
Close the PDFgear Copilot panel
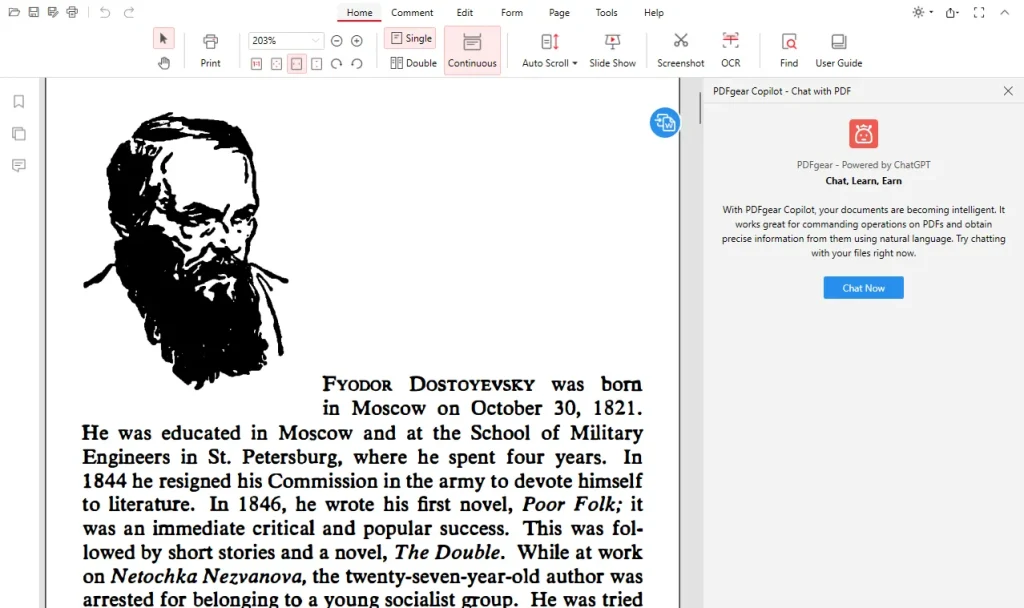[x=1008, y=91]
